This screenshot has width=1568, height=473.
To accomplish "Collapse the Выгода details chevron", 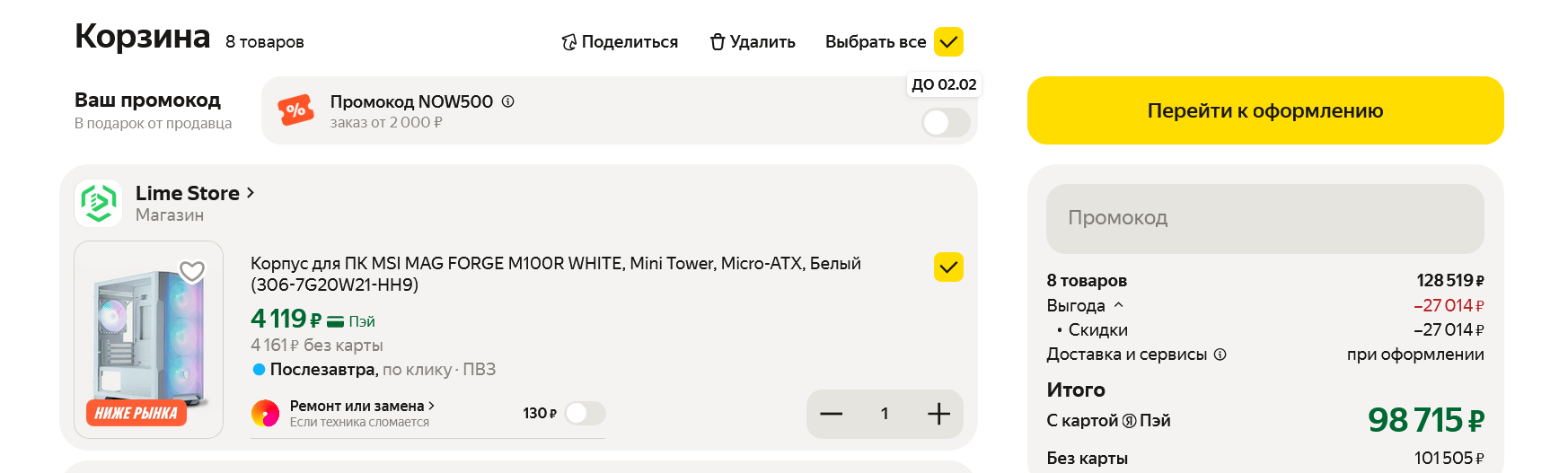I will coord(1119,305).
